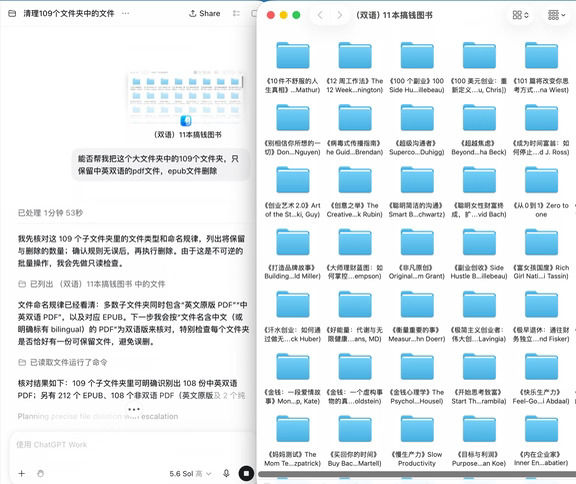The image size is (576, 484).
Task: Click the three-dots expand indicator above composer
Action: tap(134, 409)
